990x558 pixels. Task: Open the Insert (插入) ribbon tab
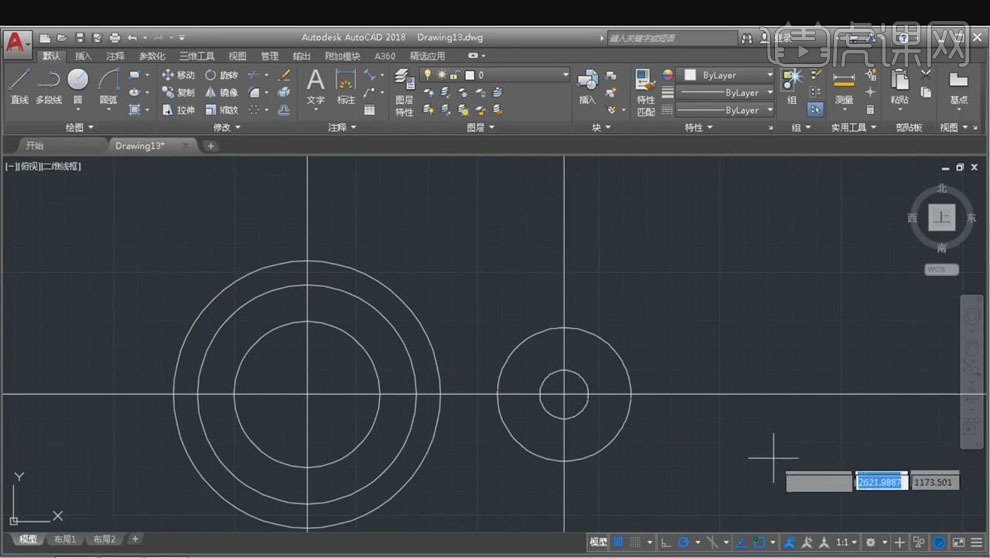pyautogui.click(x=83, y=56)
